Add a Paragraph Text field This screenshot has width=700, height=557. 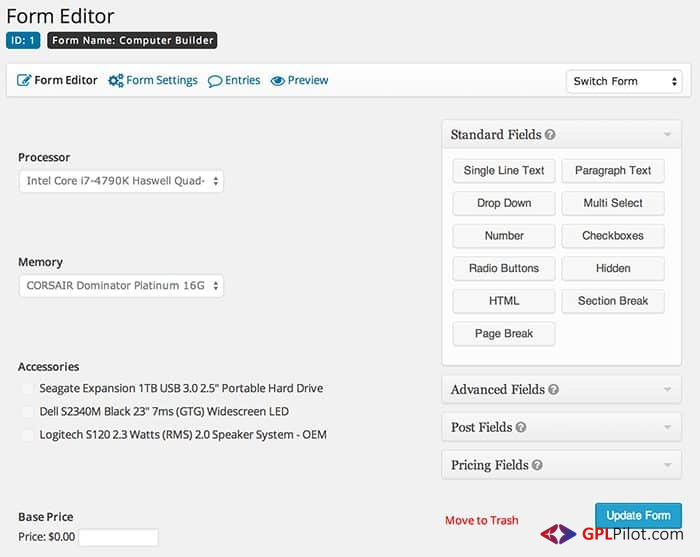coord(613,170)
